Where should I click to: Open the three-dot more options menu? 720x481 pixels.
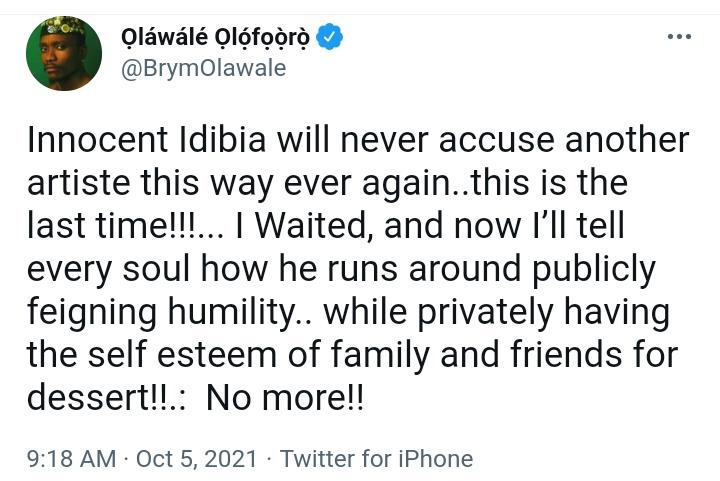tap(679, 36)
